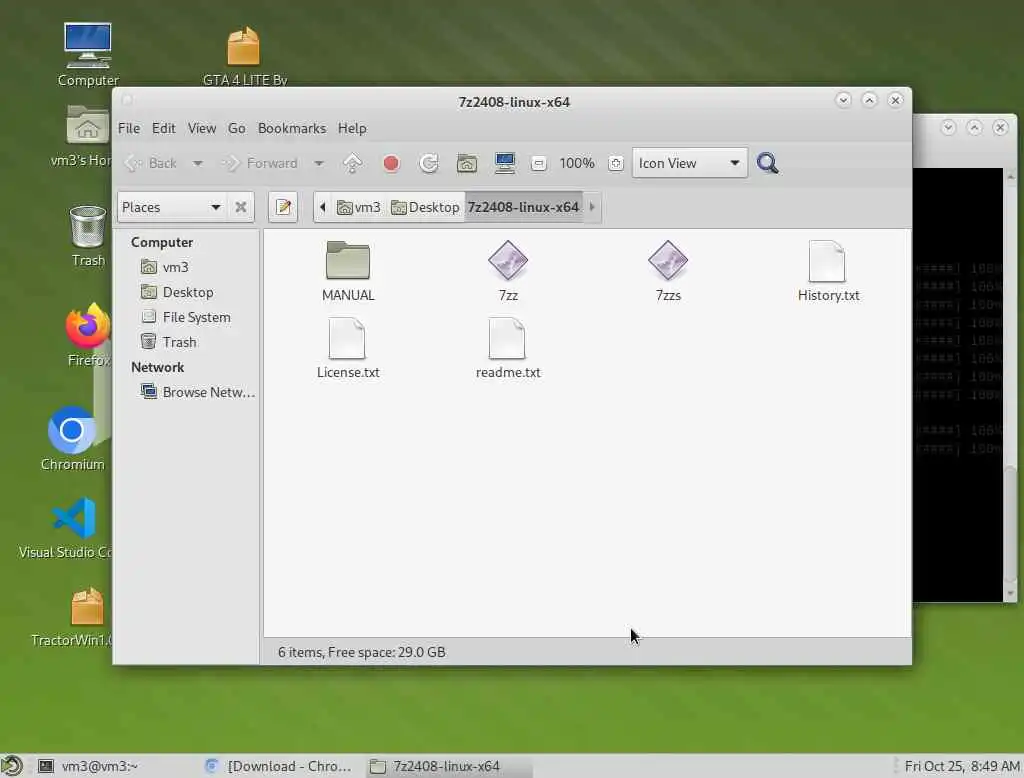The width and height of the screenshot is (1024, 778).
Task: Open the applications menu in panel corner
Action: click(x=12, y=766)
